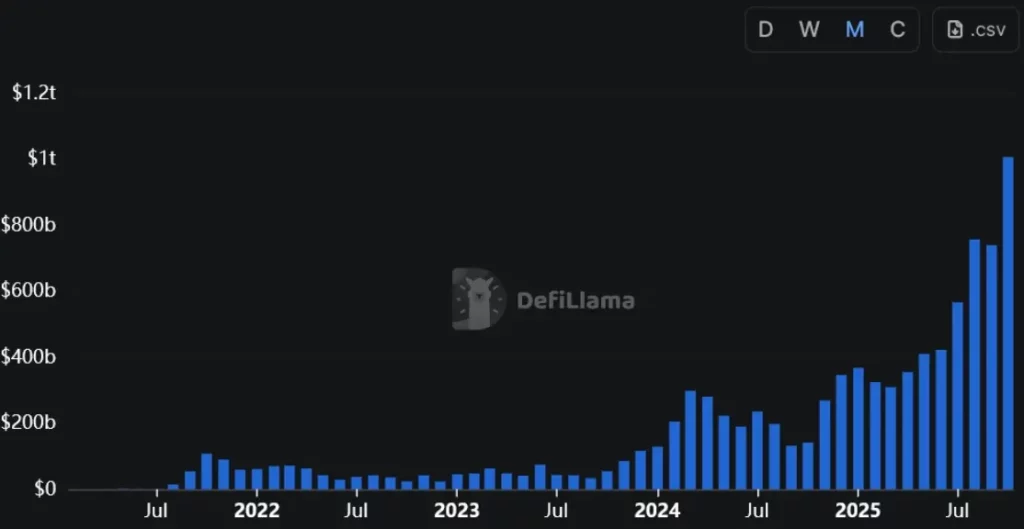Click the $200b axis label
The image size is (1024, 529).
(x=29, y=423)
